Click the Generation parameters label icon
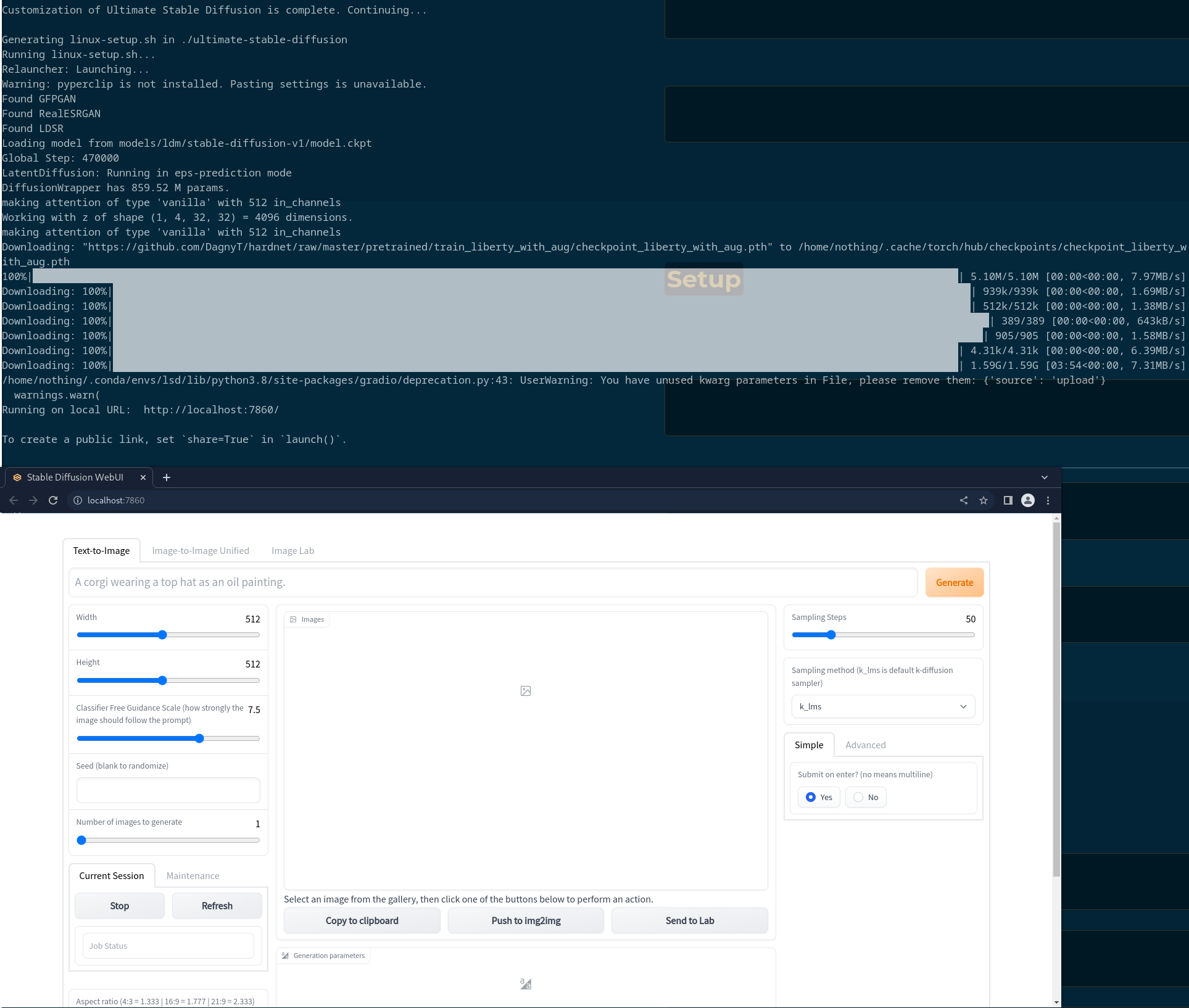Viewport: 1189px width, 1008px height. tap(285, 956)
